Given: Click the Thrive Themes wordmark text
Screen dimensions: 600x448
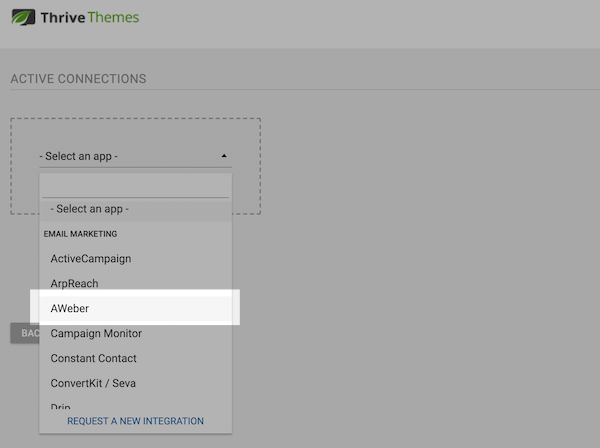Looking at the screenshot, I should click(x=90, y=18).
